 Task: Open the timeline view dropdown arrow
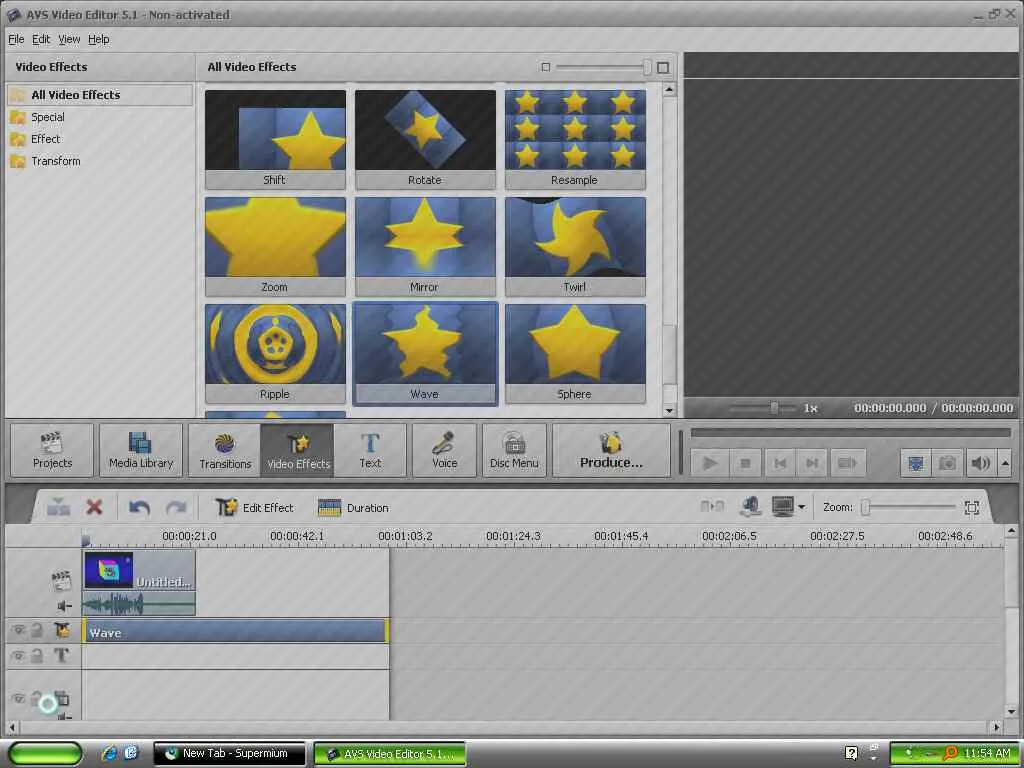[x=801, y=507]
